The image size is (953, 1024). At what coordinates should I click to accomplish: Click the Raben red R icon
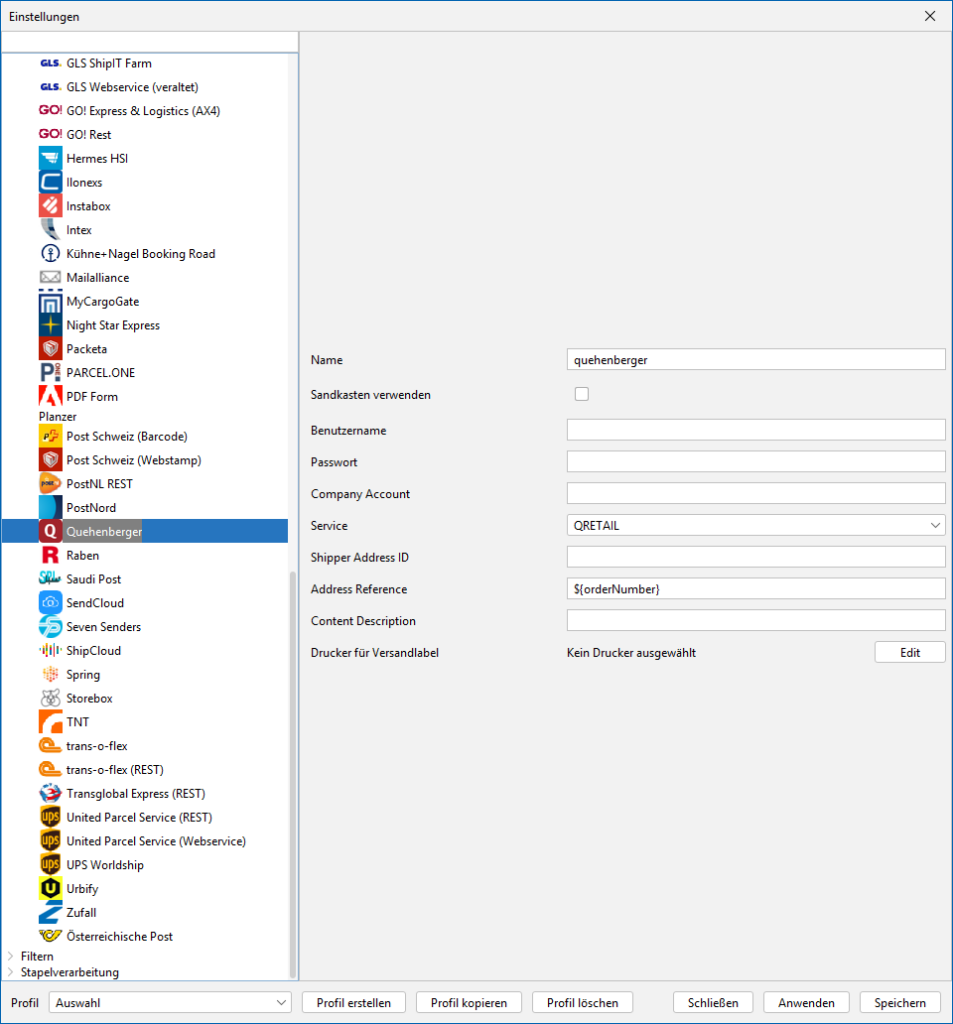pos(50,555)
